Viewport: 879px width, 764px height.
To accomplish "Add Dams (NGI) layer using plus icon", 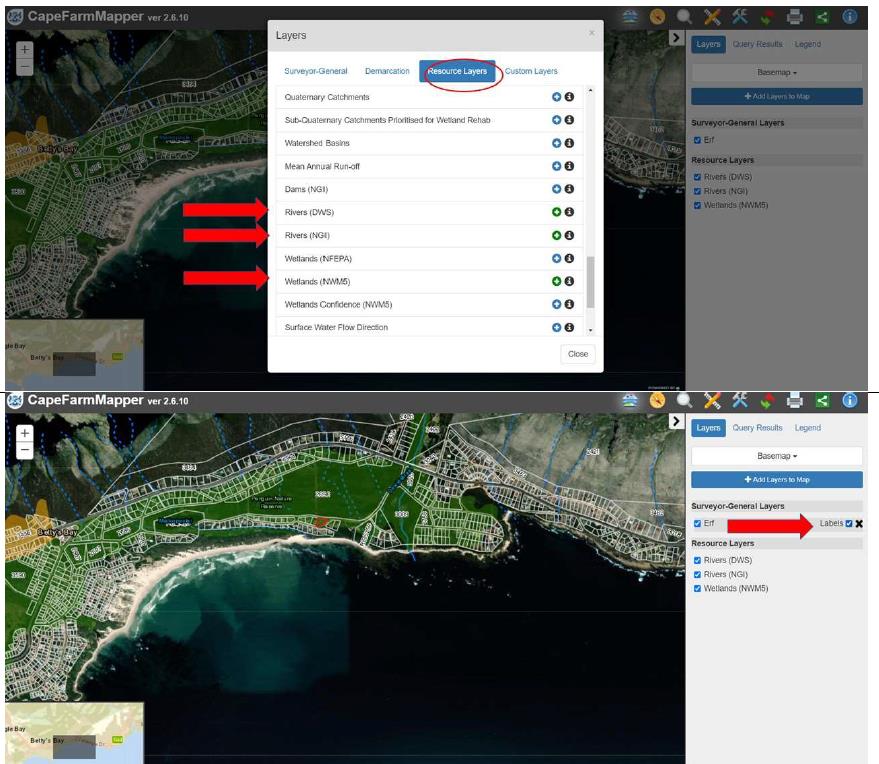I will click(x=556, y=189).
